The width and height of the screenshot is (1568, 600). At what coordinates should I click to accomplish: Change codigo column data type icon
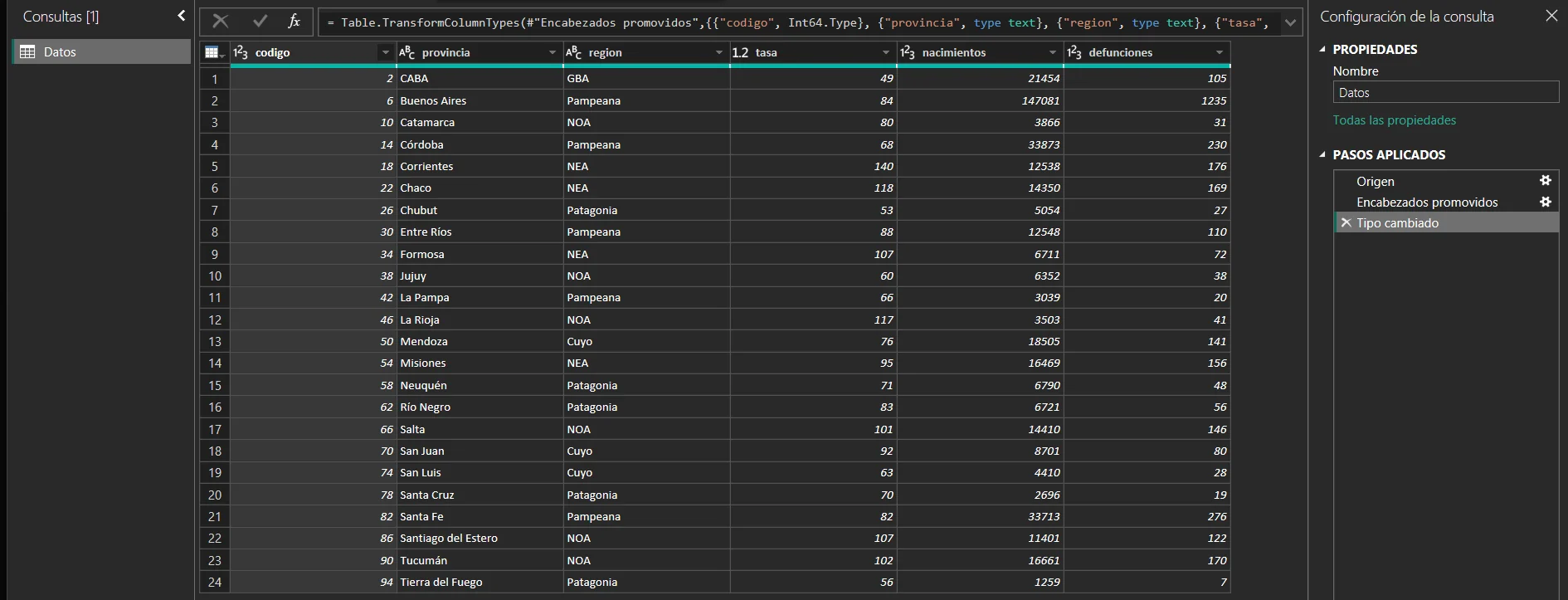(241, 52)
